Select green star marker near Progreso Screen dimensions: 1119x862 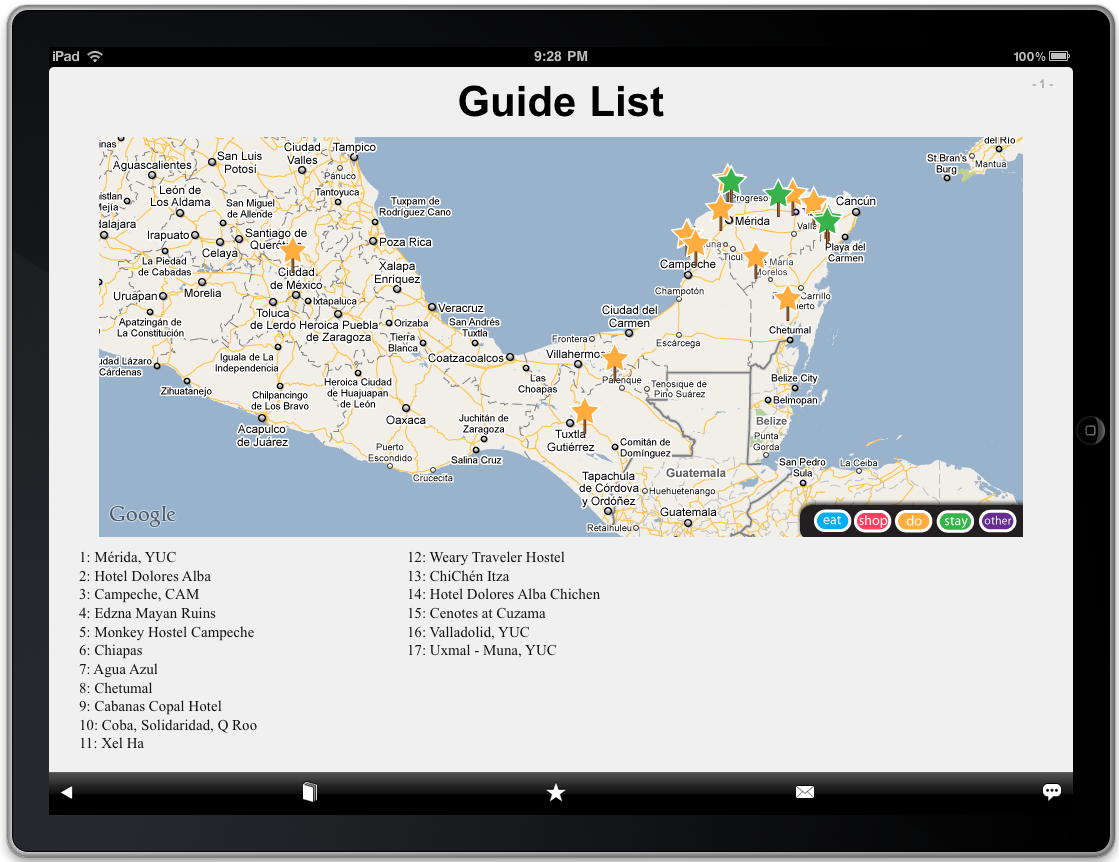tap(730, 181)
